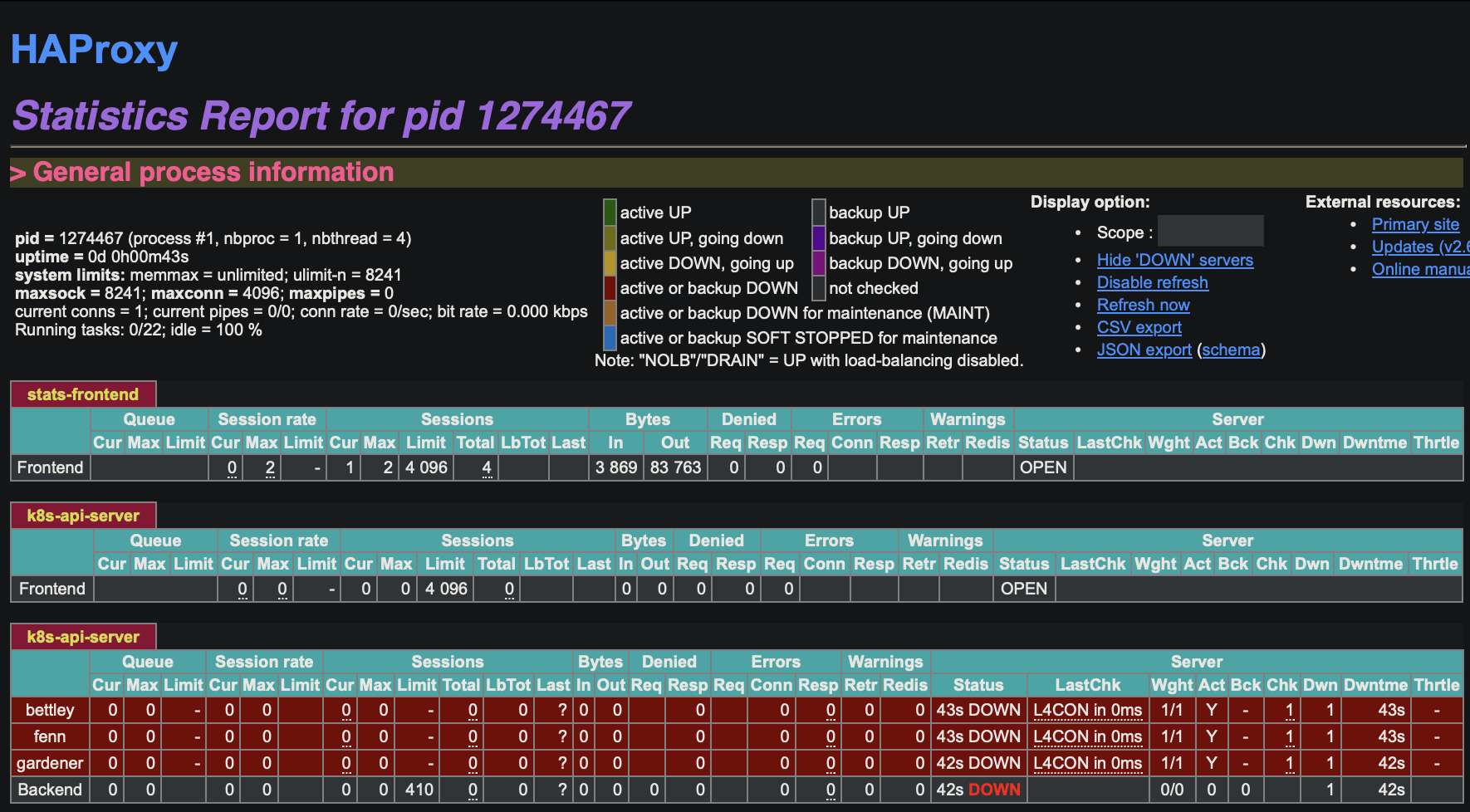Click the Backend Wght value 0/0
Viewport: 1470px width, 812px height.
point(1172,790)
